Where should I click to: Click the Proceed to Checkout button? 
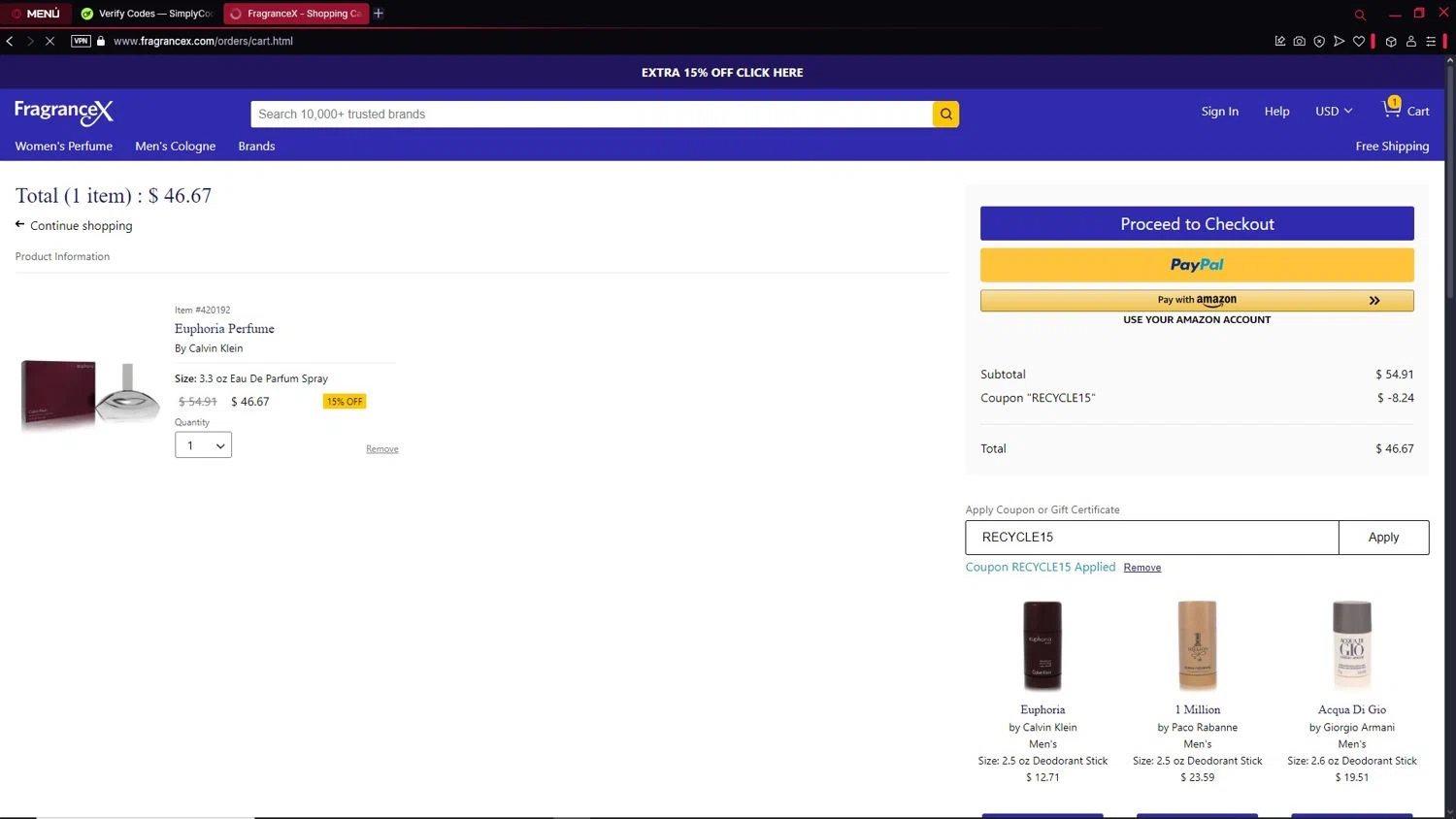1197,224
